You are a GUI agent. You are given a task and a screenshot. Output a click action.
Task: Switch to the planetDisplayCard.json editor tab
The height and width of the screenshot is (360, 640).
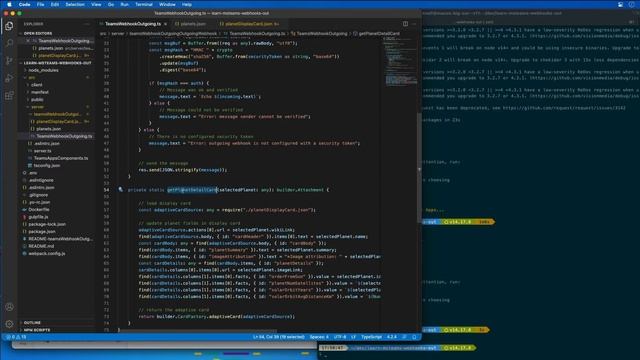249,24
